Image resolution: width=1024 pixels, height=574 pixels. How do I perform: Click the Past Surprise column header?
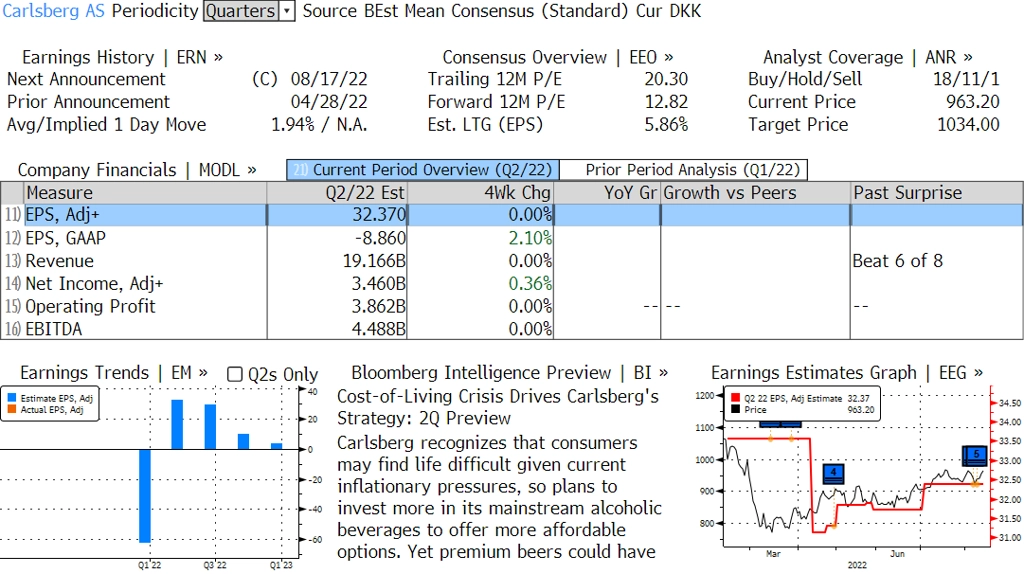(x=936, y=193)
